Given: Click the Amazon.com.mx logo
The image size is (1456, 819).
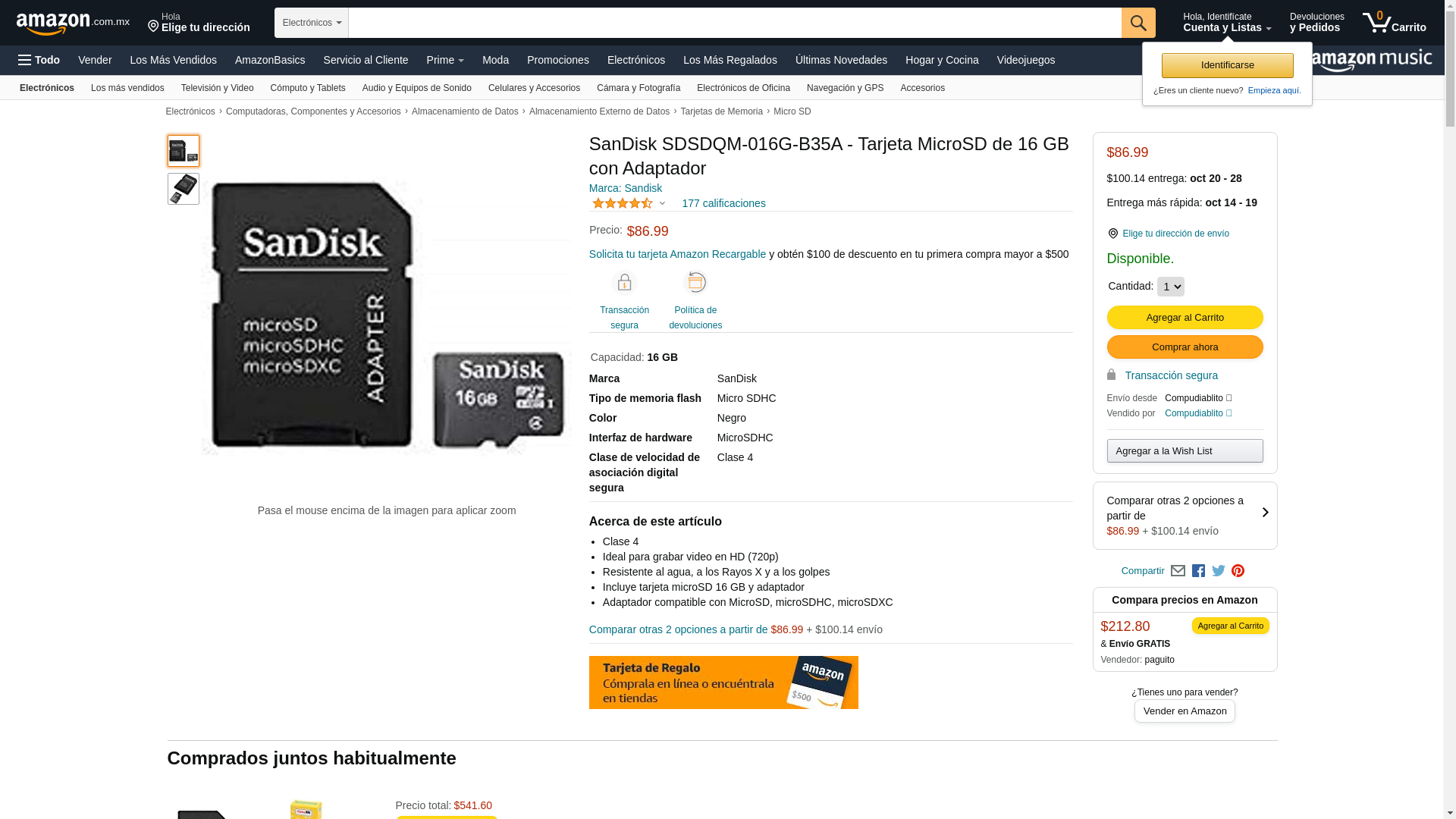Looking at the screenshot, I should point(73,24).
